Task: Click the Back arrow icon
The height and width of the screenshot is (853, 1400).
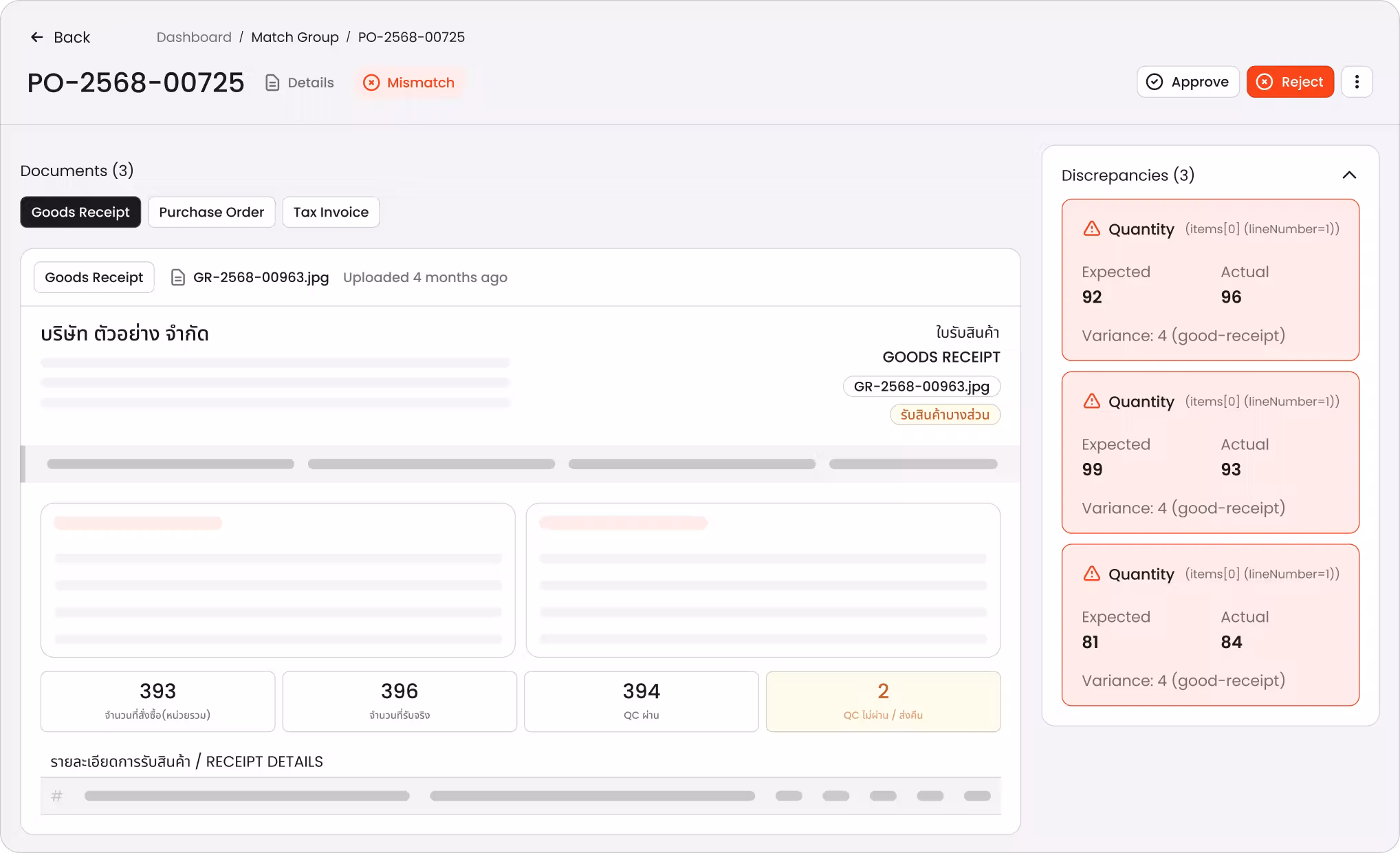Action: 37,37
